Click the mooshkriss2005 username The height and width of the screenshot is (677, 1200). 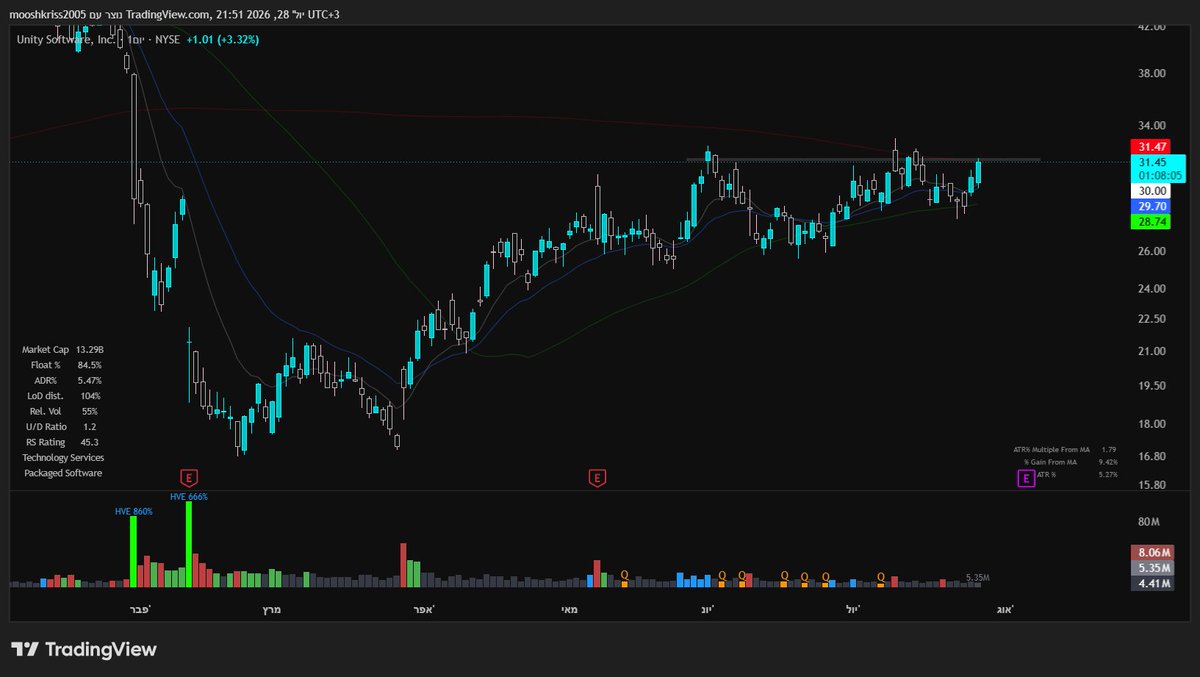pyautogui.click(x=47, y=13)
